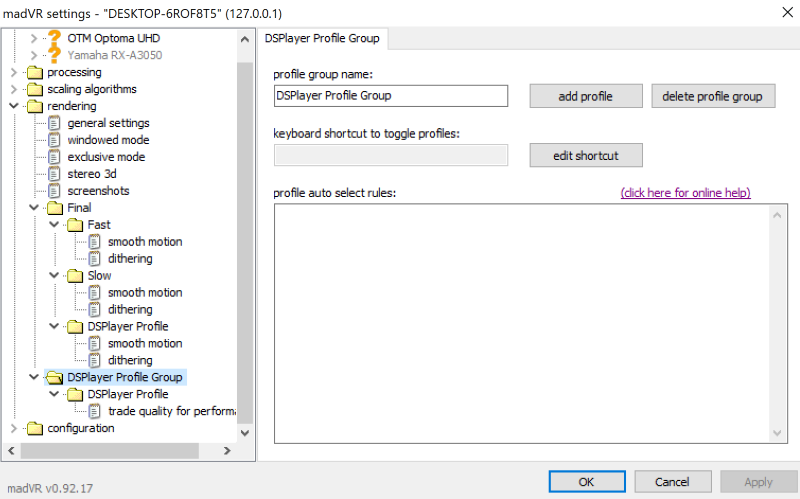Click DSPlayer Profile folder icon under Final
This screenshot has height=499, width=800.
[x=75, y=326]
